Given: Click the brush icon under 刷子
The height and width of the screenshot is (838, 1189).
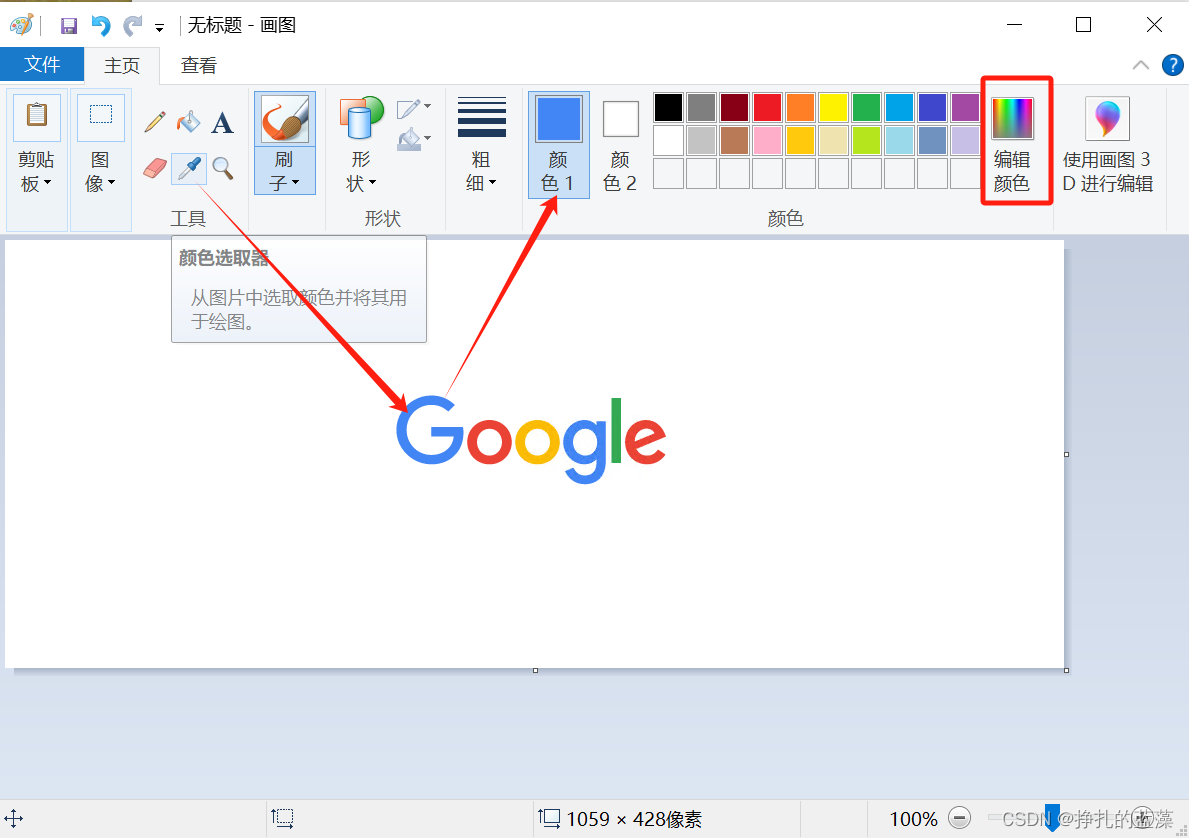Looking at the screenshot, I should click(x=284, y=119).
